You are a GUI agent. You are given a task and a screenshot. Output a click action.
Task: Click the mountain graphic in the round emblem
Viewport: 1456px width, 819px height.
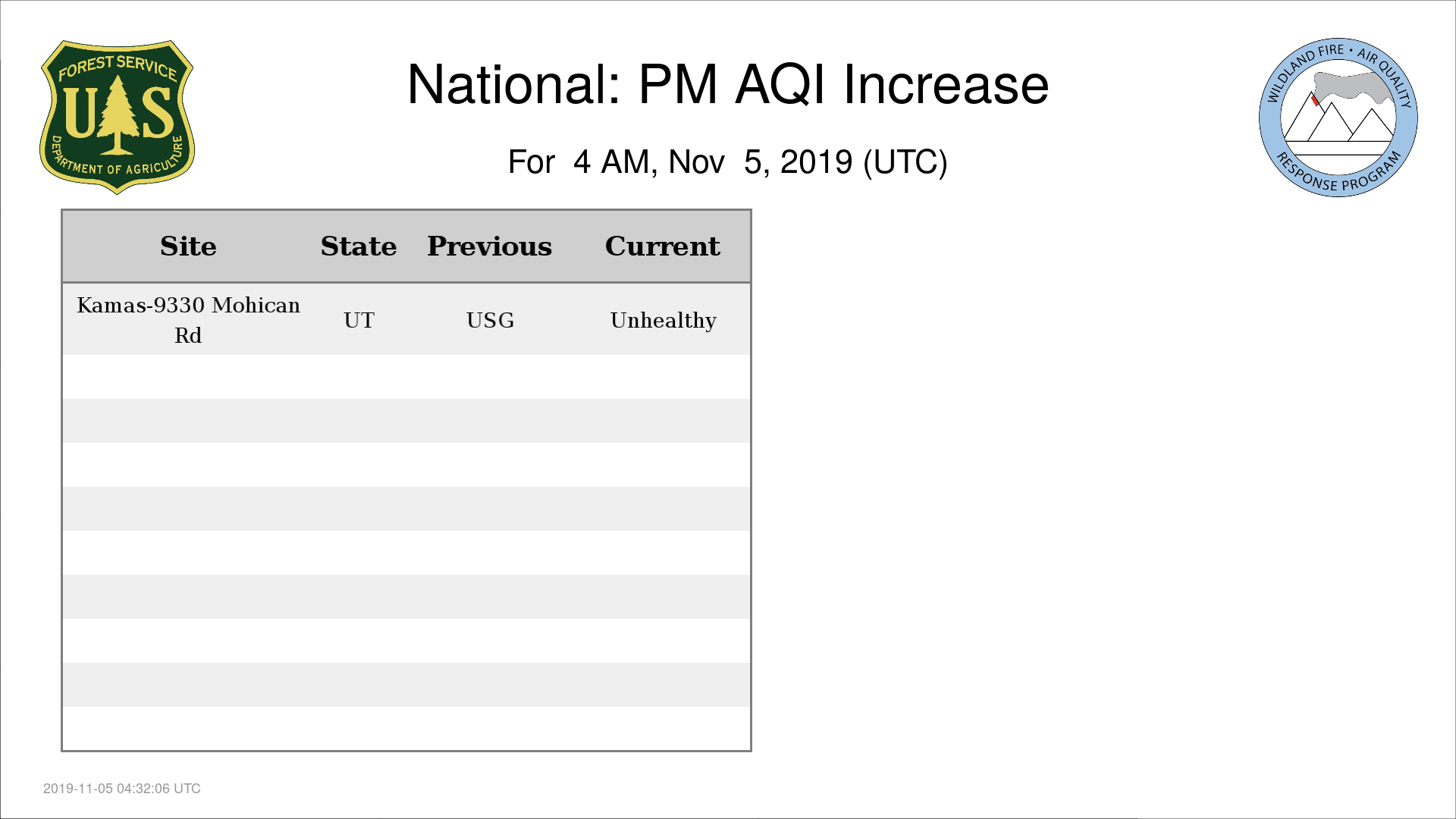pyautogui.click(x=1338, y=118)
